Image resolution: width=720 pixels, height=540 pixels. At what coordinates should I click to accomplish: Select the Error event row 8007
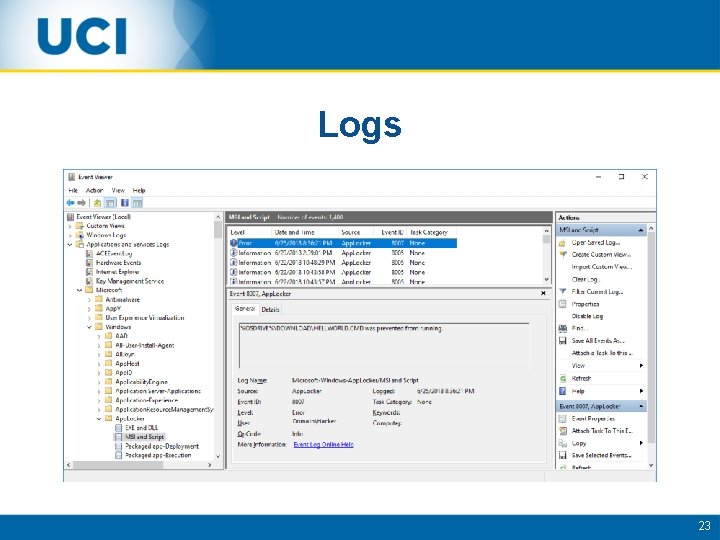pyautogui.click(x=343, y=243)
